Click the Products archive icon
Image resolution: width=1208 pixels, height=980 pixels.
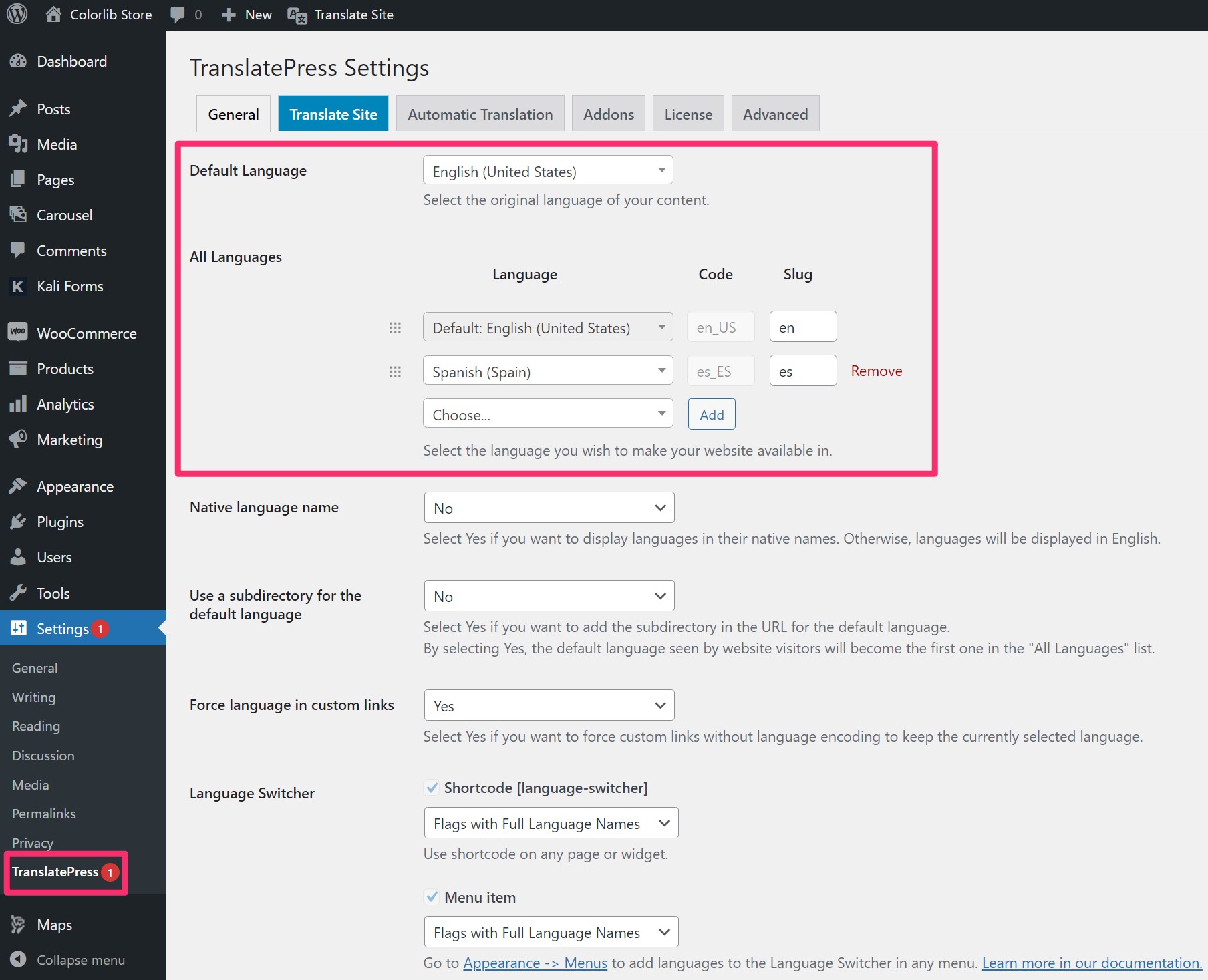coord(19,368)
